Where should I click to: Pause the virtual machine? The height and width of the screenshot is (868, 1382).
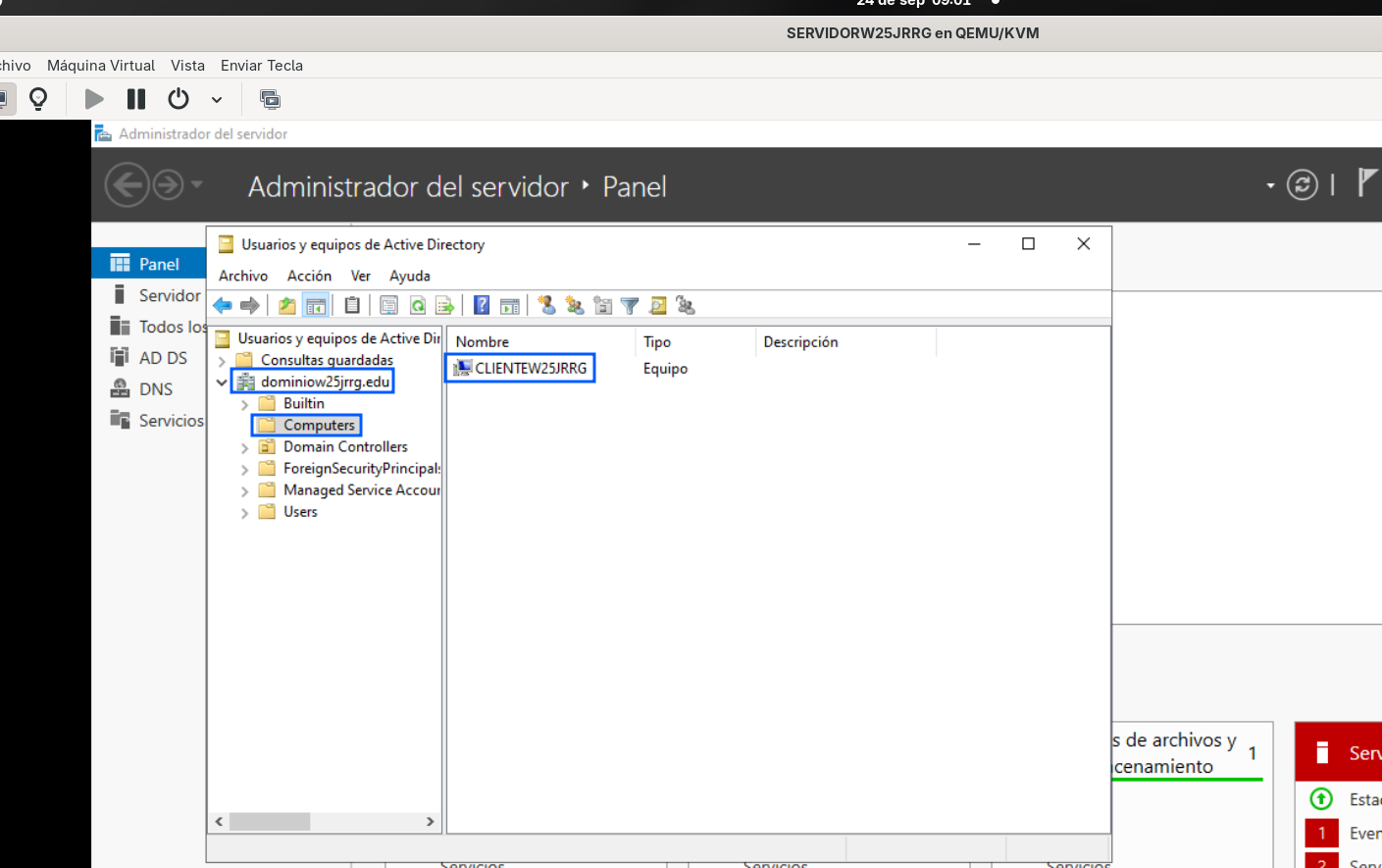click(136, 99)
